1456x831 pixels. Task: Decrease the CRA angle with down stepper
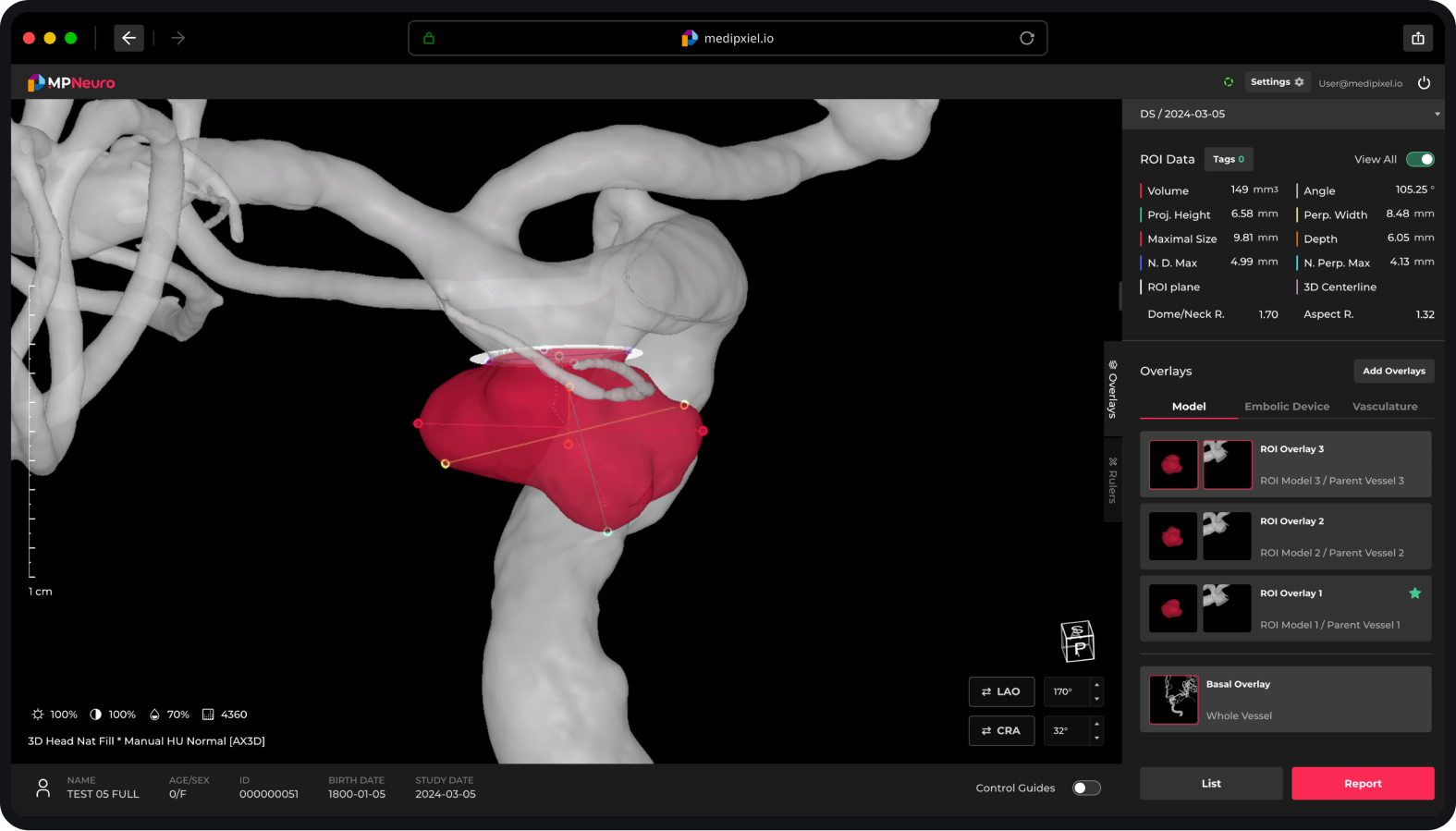(1096, 738)
